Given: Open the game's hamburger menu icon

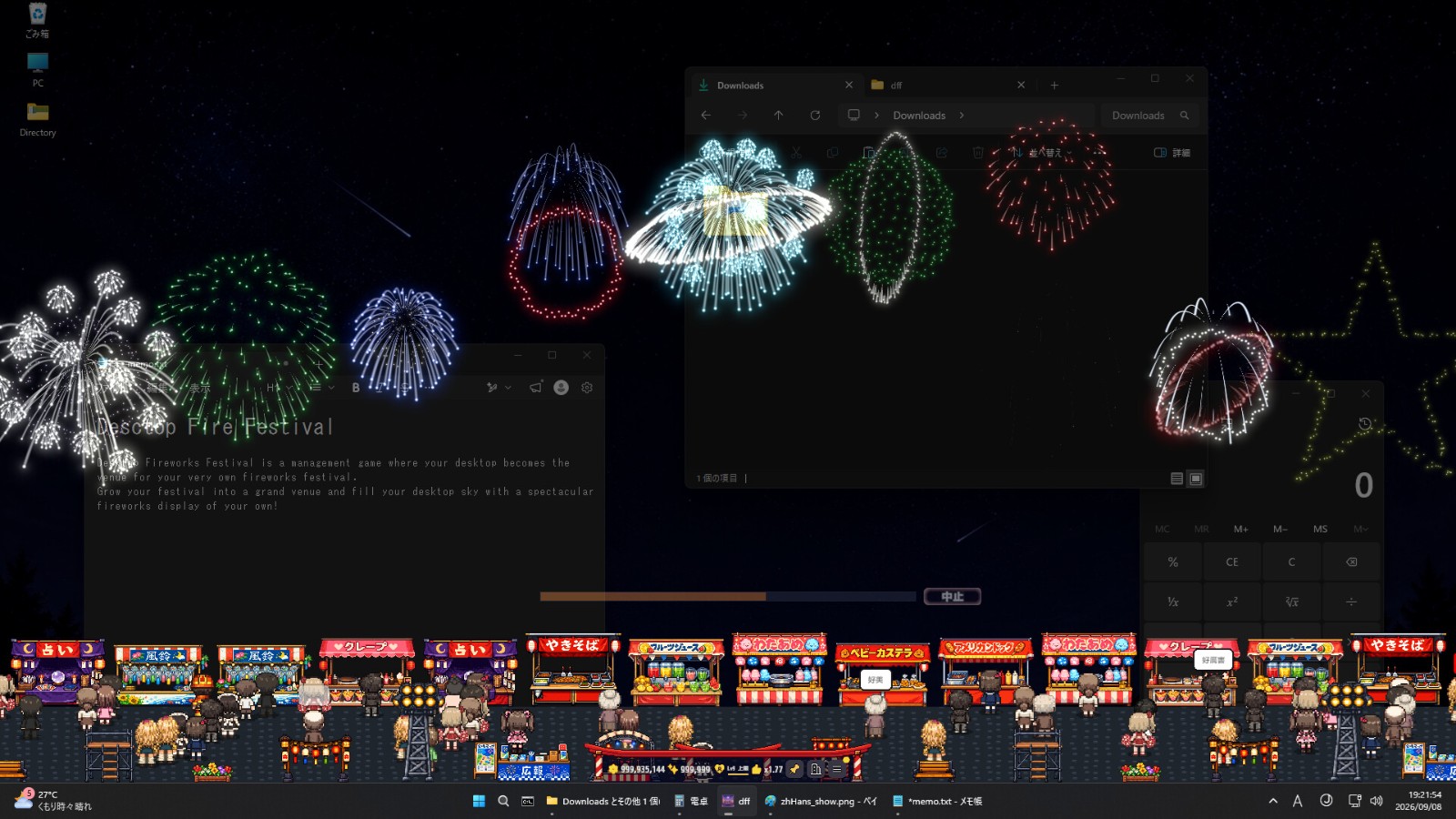Looking at the screenshot, I should tap(836, 769).
